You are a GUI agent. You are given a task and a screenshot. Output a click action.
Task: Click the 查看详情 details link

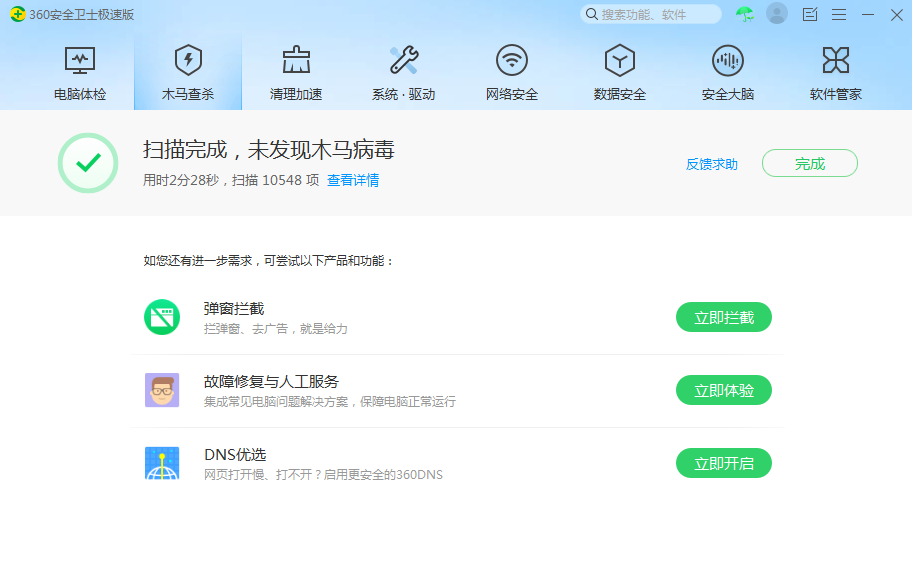coord(353,180)
